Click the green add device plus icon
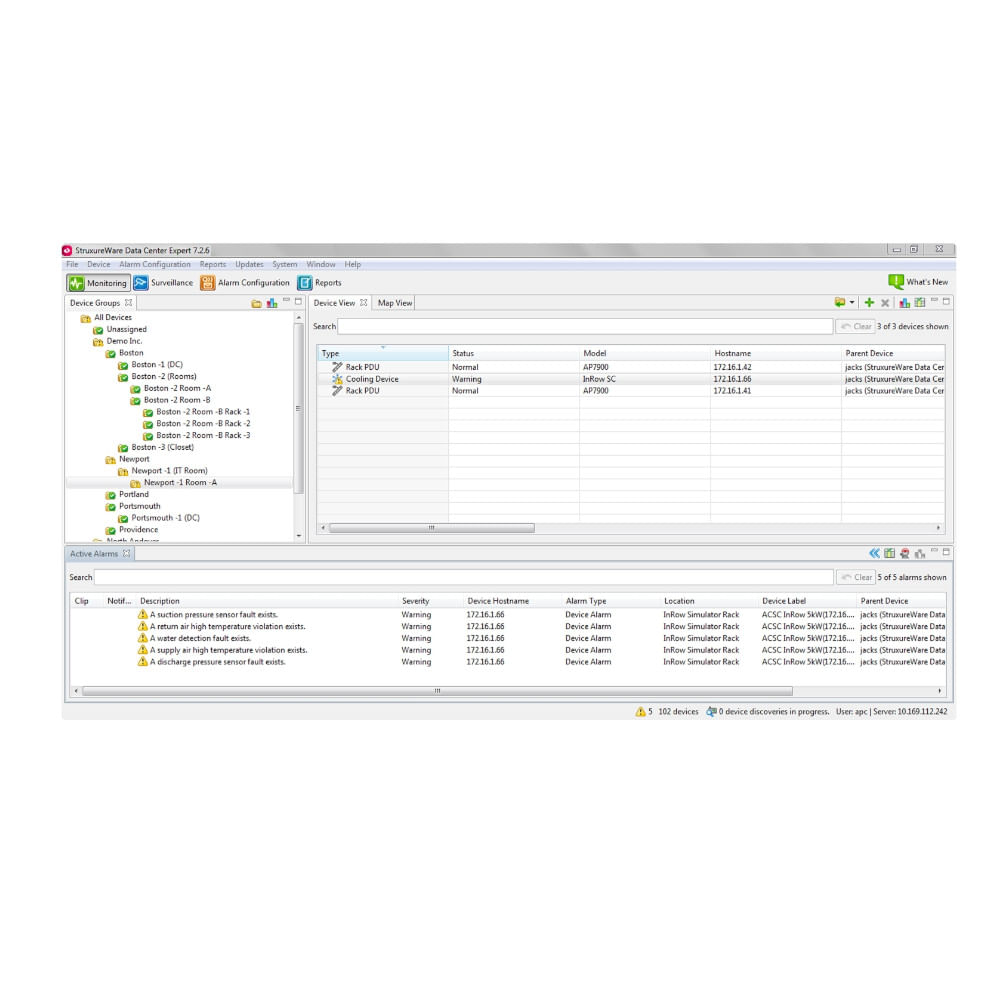1000x1000 pixels. 869,303
